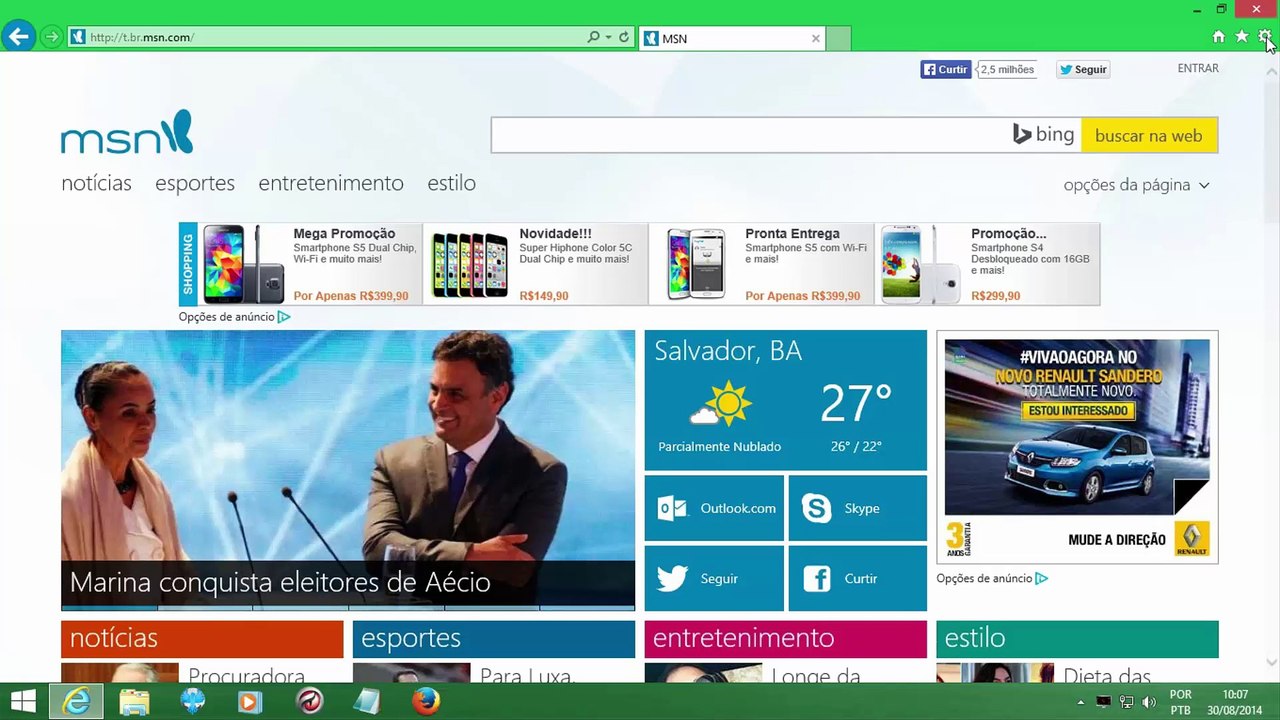Click Opções de anúncio below shopping banner
The height and width of the screenshot is (720, 1280).
click(234, 317)
